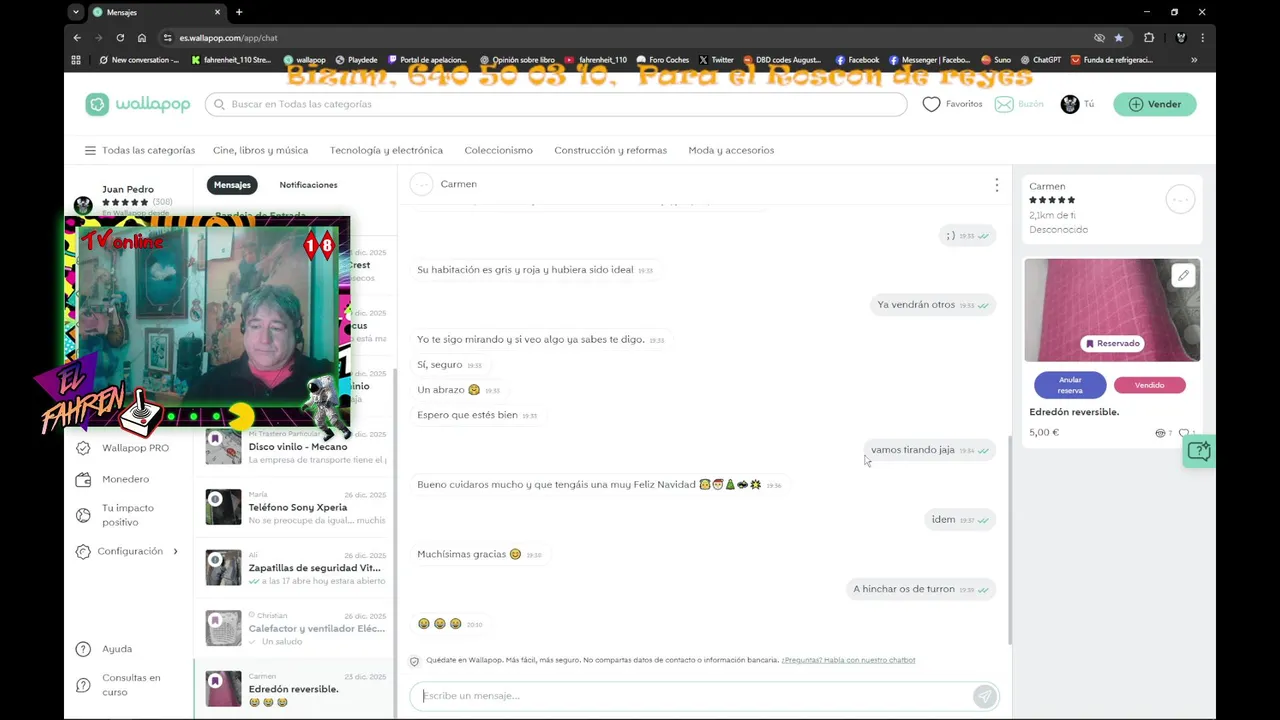Open Calefactor y ventilador conversation
Screen dimensions: 1280x720
point(295,628)
